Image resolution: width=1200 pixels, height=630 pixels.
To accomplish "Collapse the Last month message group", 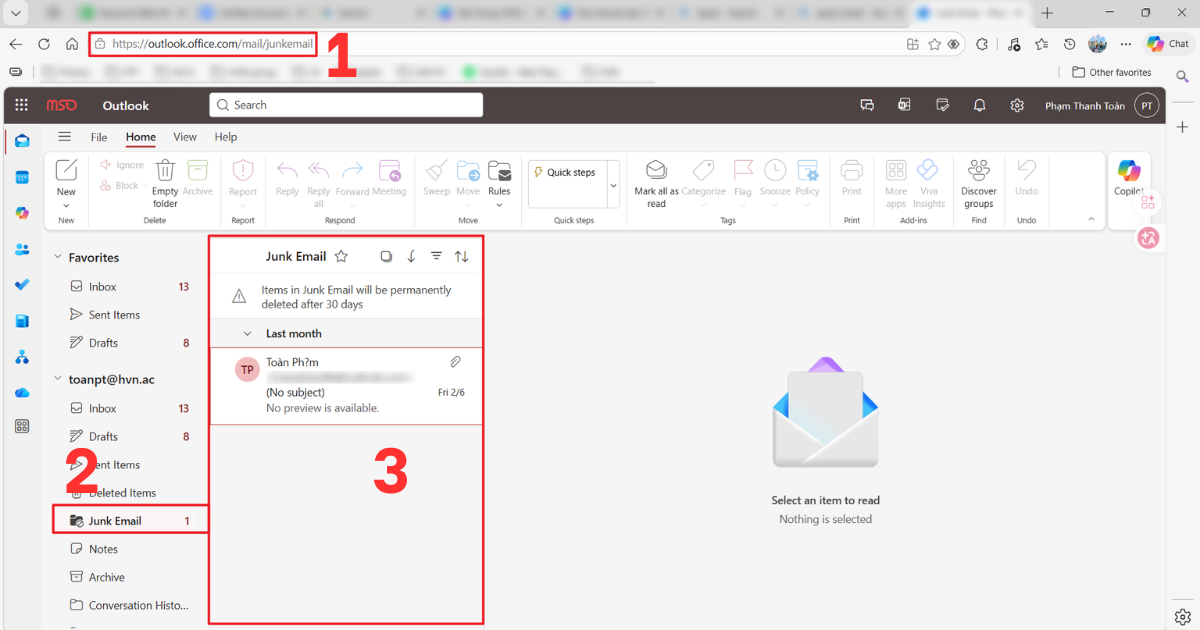I will 248,333.
